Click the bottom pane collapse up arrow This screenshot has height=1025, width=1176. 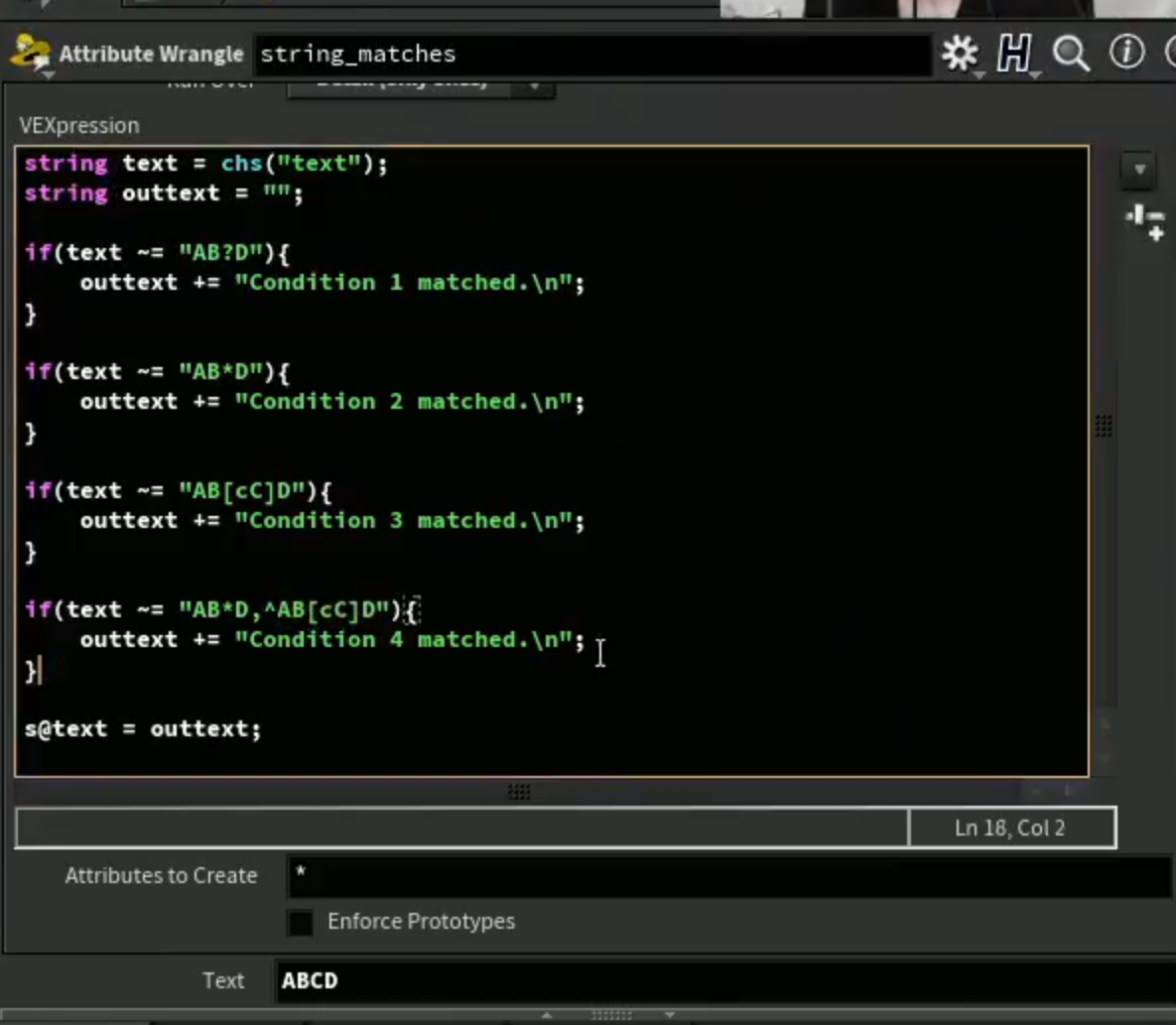click(x=547, y=1014)
